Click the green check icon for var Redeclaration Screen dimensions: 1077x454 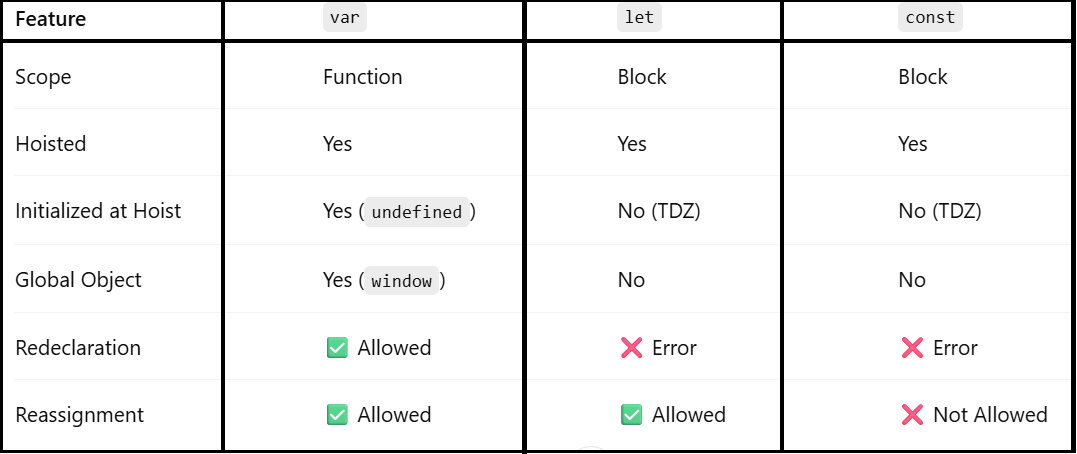coord(337,348)
